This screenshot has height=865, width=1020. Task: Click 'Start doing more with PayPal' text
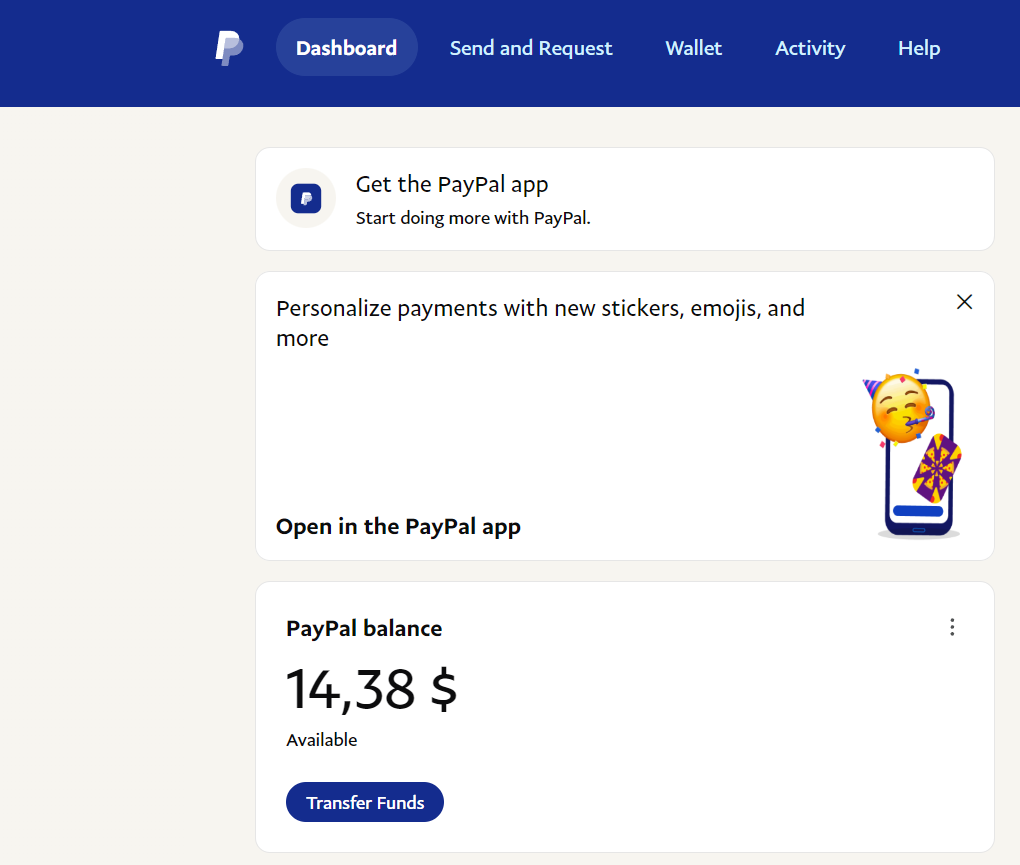click(473, 218)
